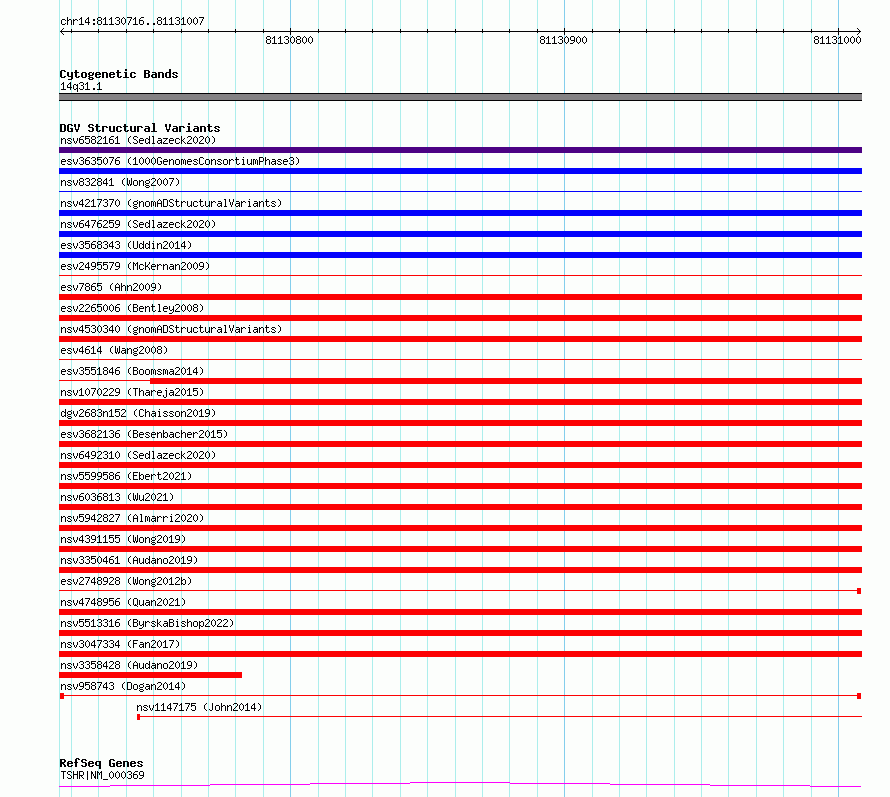Open variant nsv3358428 (Audano2019)
890x797 pixels.
coord(129,665)
